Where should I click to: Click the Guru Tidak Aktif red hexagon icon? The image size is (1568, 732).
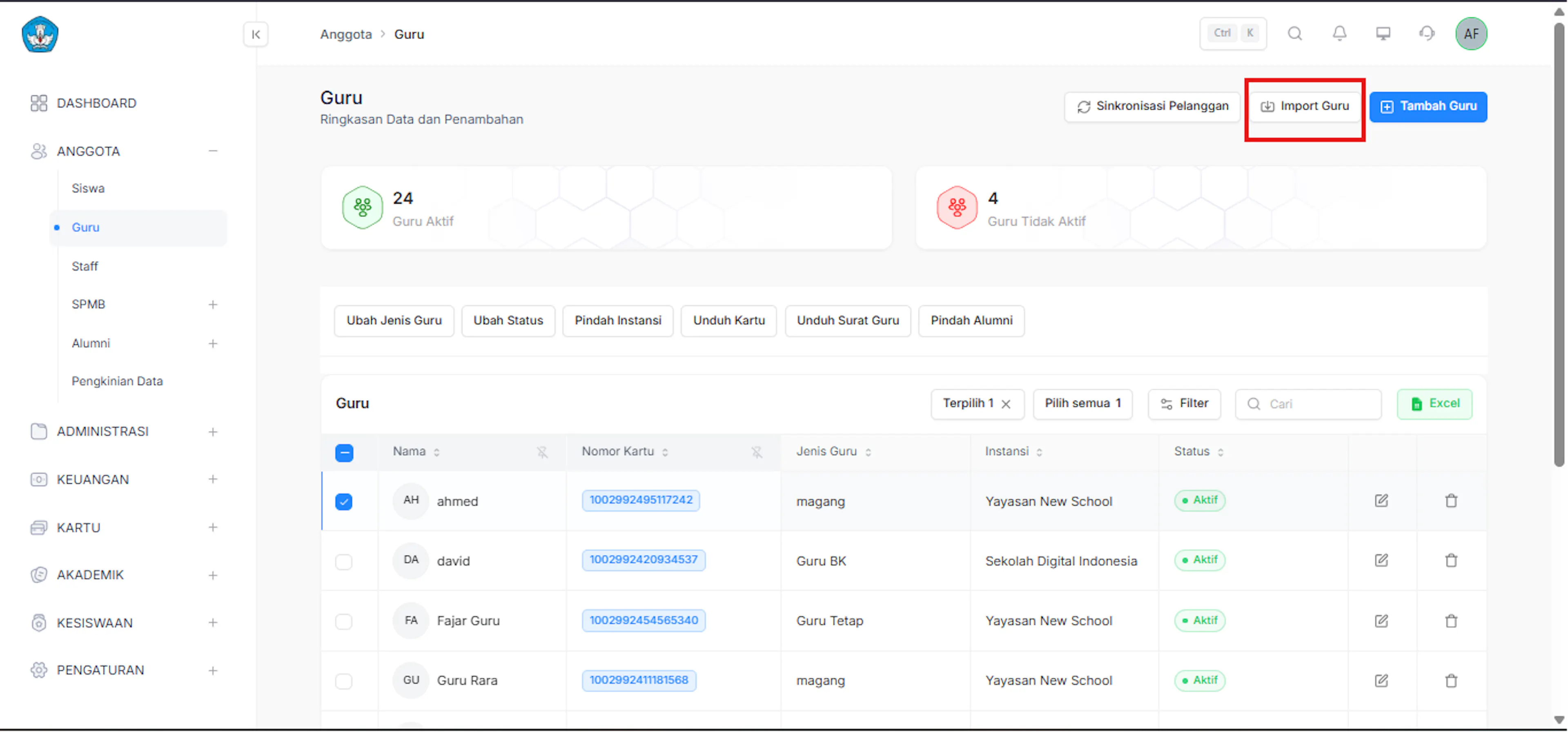point(957,207)
